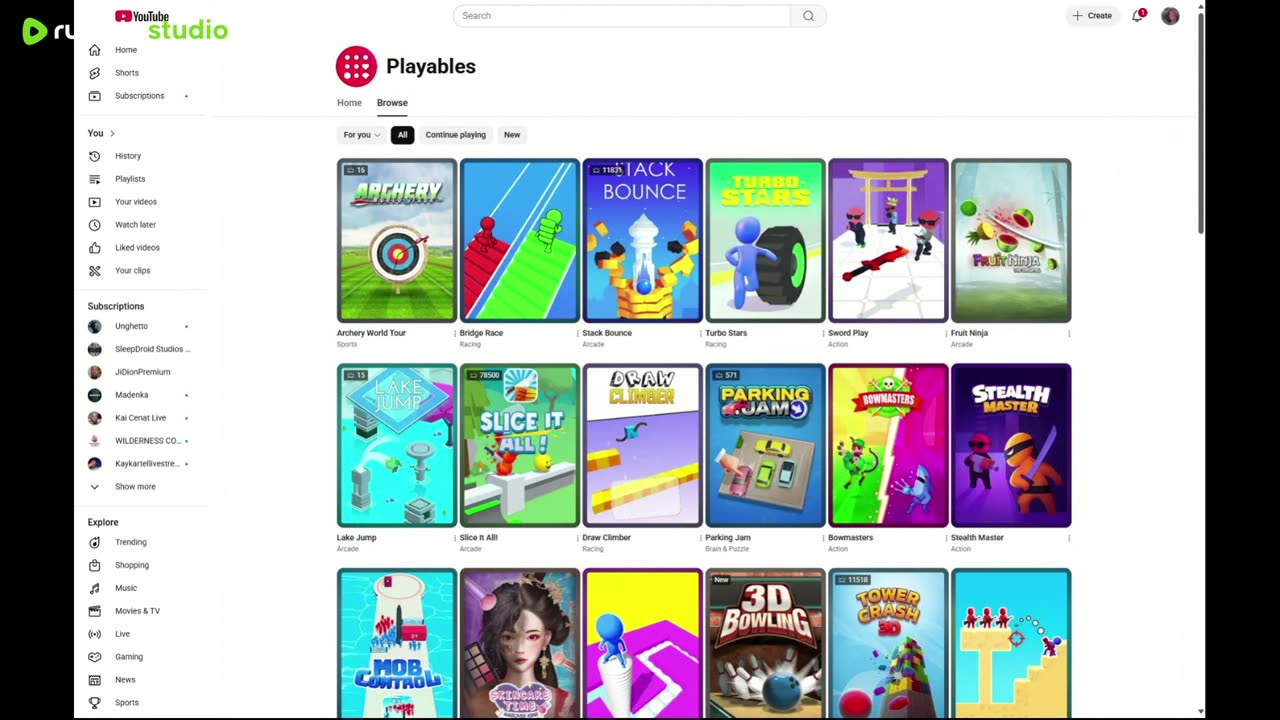Expand the For you dropdown filter
Viewport: 1280px width, 720px height.
coord(361,135)
